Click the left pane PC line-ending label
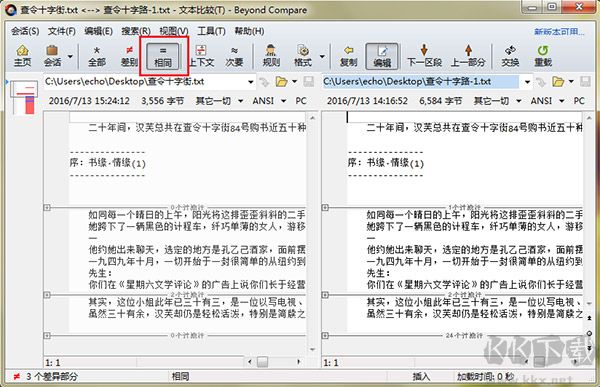The width and height of the screenshot is (600, 387). (x=301, y=101)
